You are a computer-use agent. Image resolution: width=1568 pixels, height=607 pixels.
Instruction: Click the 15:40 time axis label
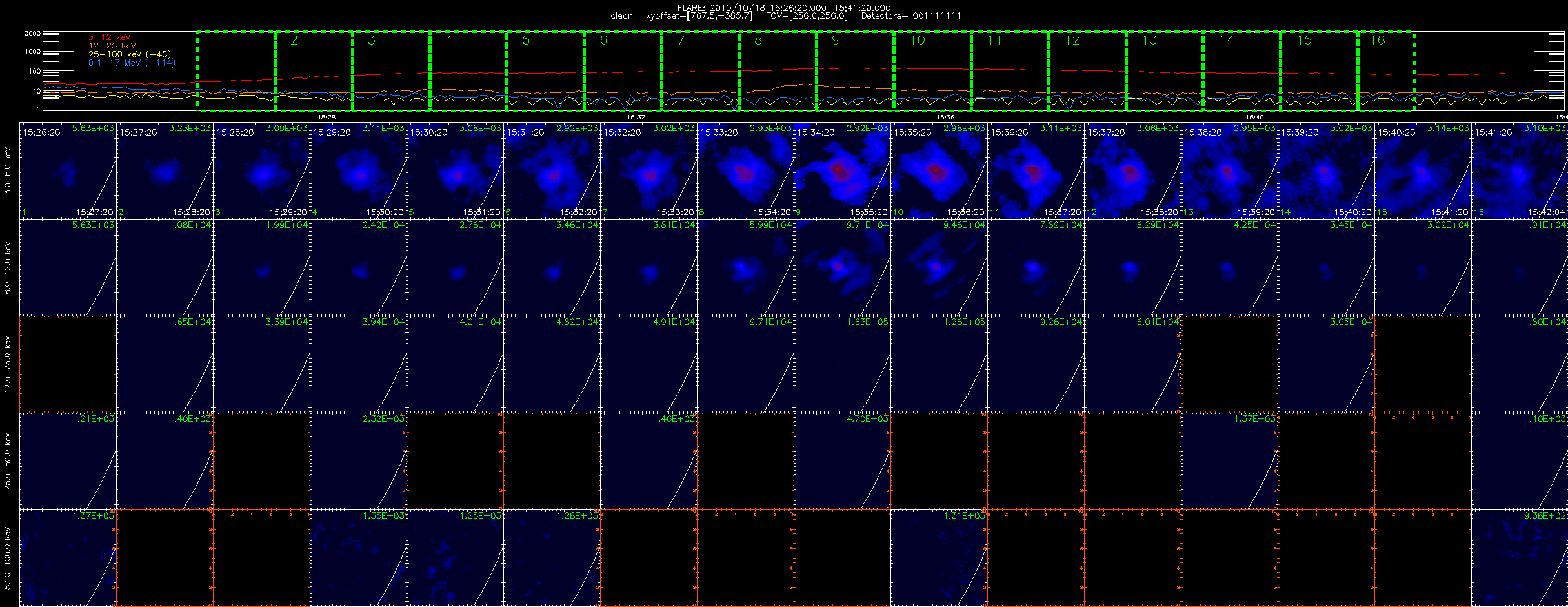tap(1254, 117)
